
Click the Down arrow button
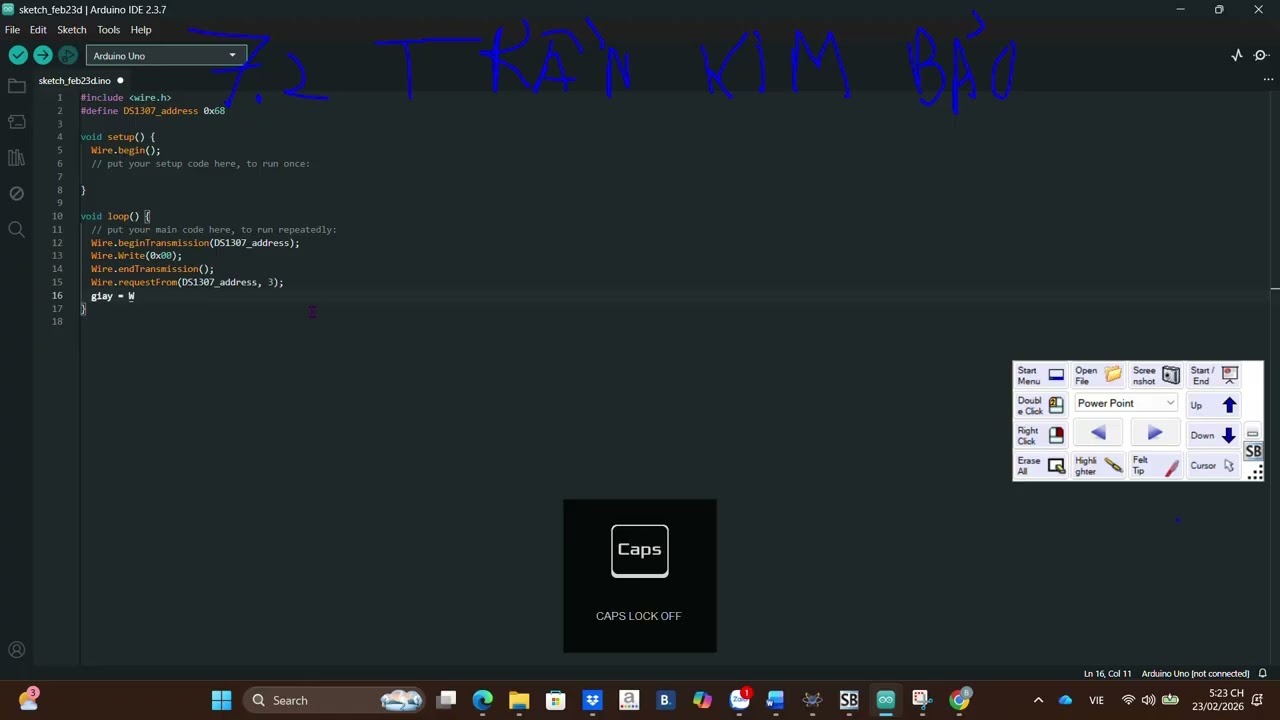tap(1214, 435)
